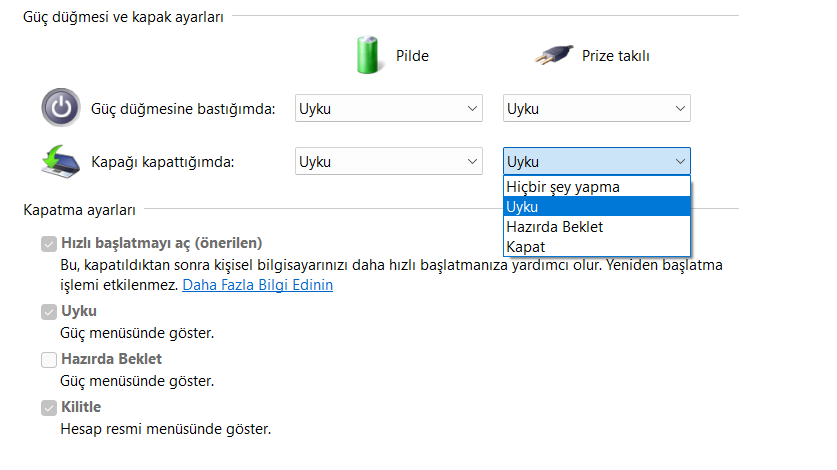Open the Daha Fazla Bilgi Edinin link
This screenshot has width=837, height=470.
pos(257,285)
